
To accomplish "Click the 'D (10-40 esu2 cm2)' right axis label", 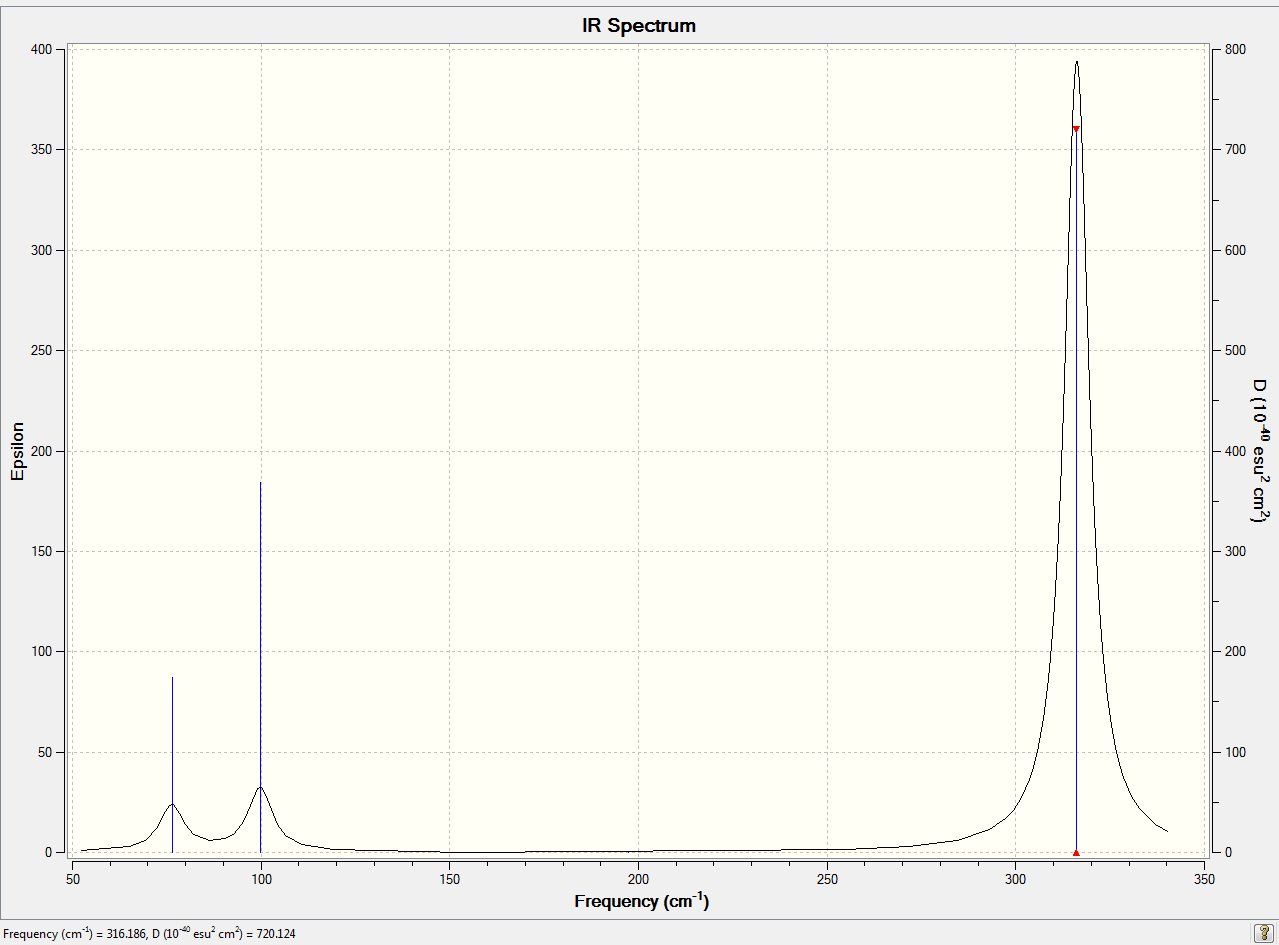I will 1260,451.
